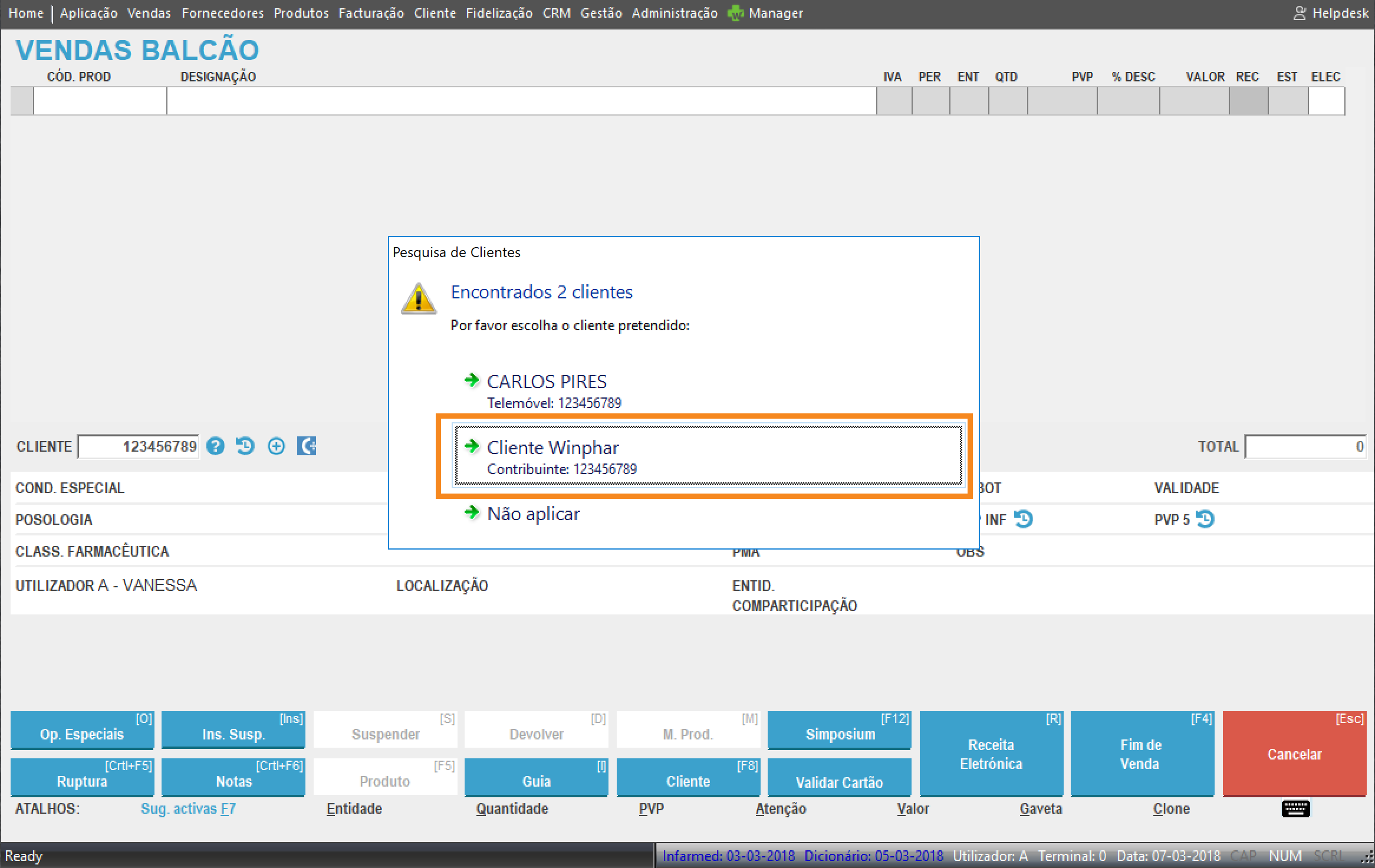Click the history icon next to PVP 5
The width and height of the screenshot is (1375, 868).
click(x=1205, y=520)
